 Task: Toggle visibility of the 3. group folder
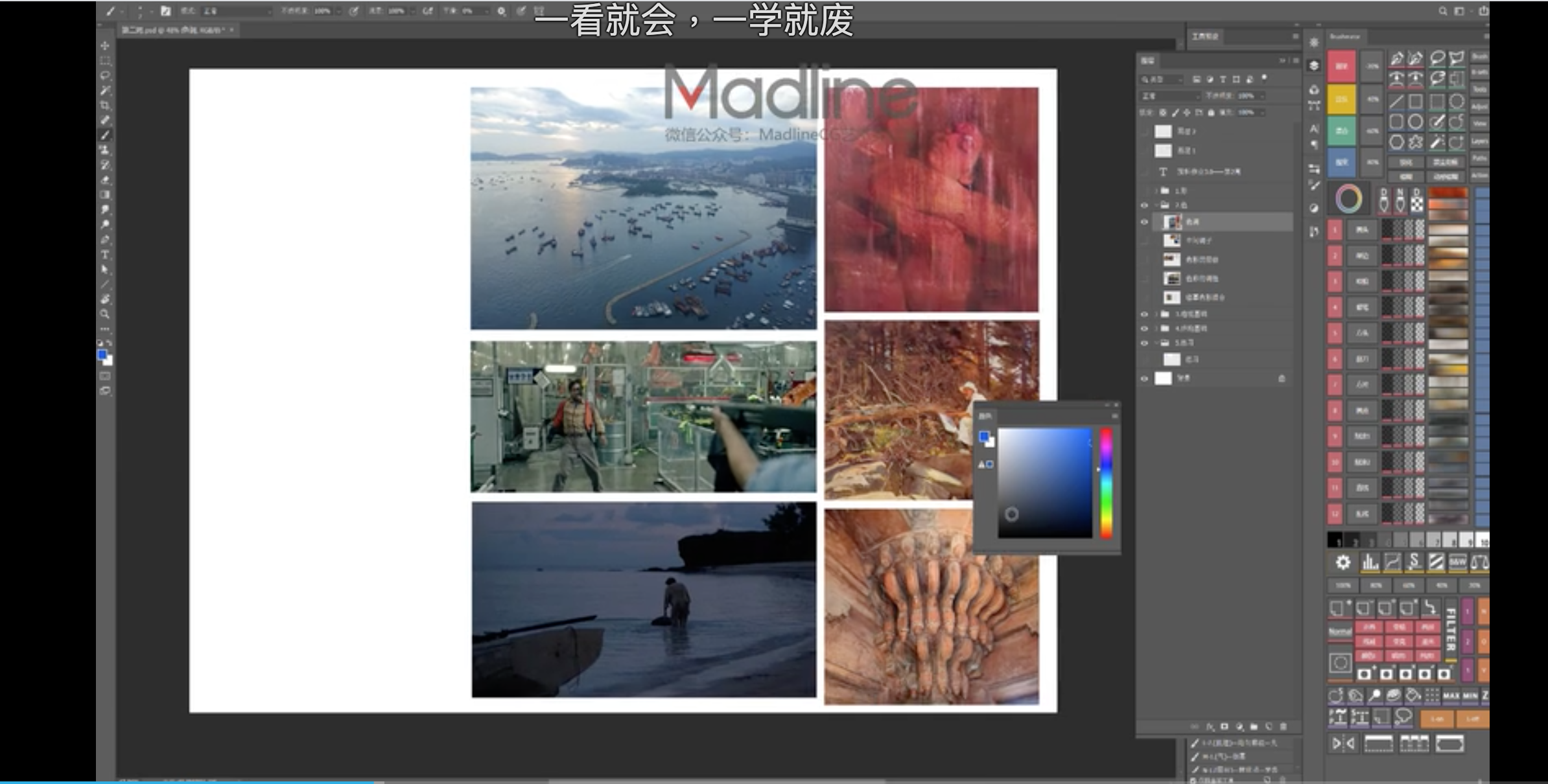[x=1144, y=314]
